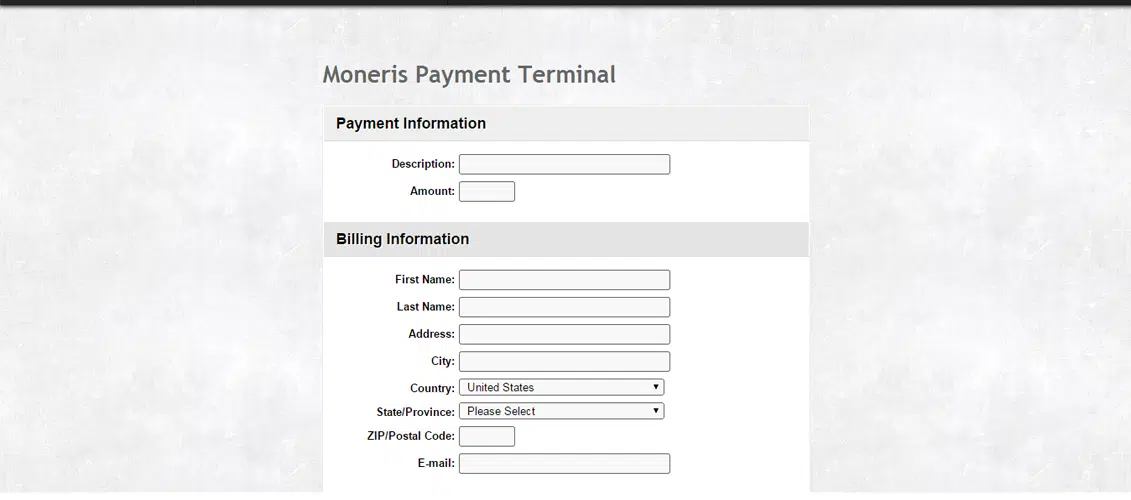Click the 'Payment Information' section header
The height and width of the screenshot is (500, 1131).
coord(411,124)
